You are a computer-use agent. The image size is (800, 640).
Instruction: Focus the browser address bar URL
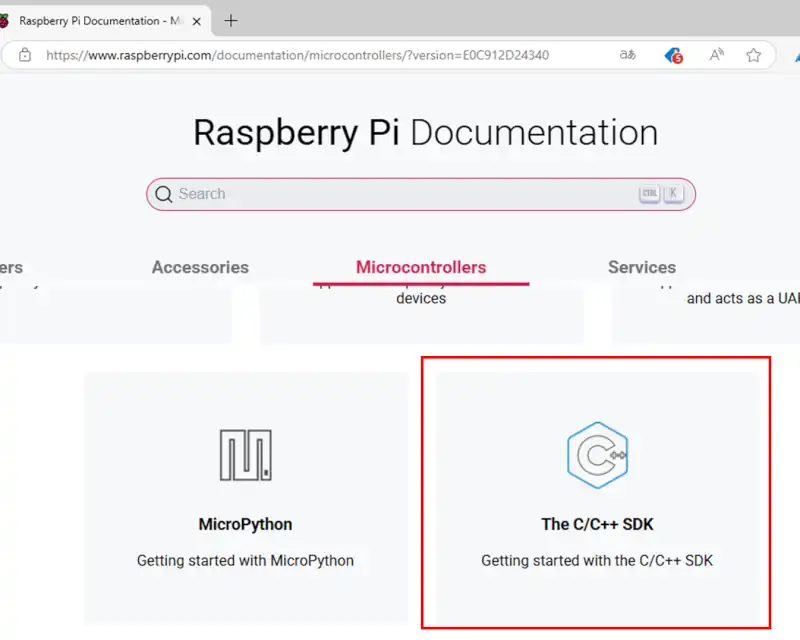297,55
